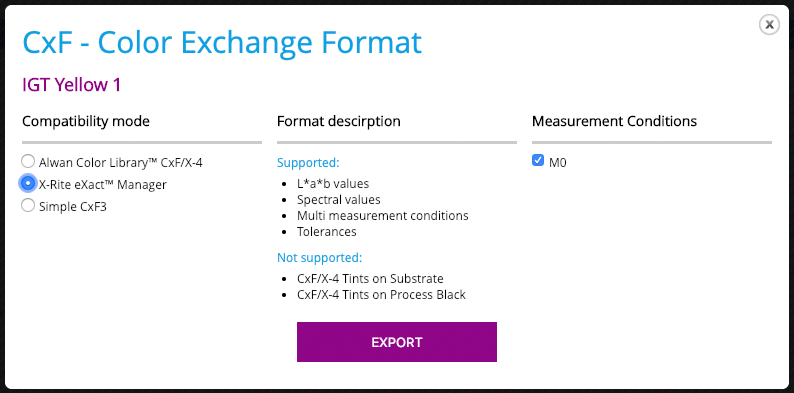Viewport: 794px width, 393px height.
Task: Click the blue Not supported: label
Action: tap(320, 258)
